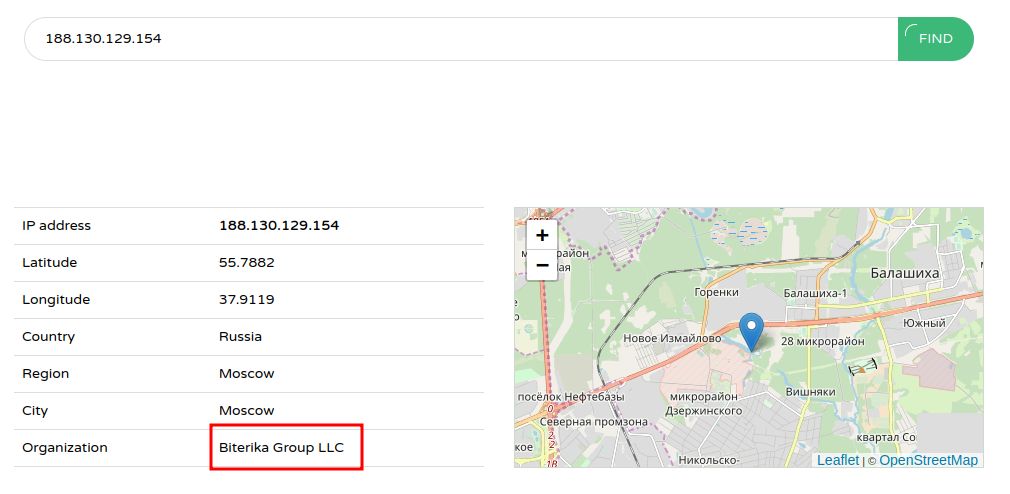Image resolution: width=1010 pixels, height=494 pixels.
Task: Click the 28 микрорайон map label
Action: [x=823, y=341]
